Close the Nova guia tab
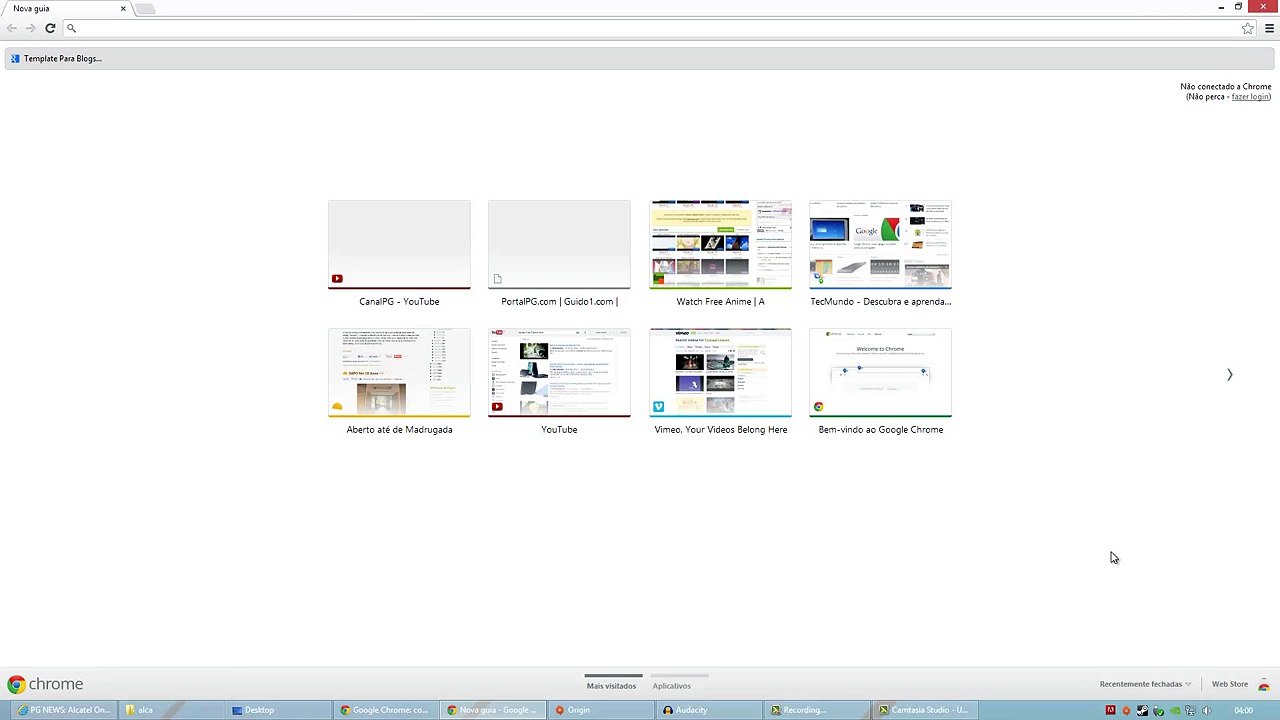Screen dimensions: 1280x720 tap(123, 8)
